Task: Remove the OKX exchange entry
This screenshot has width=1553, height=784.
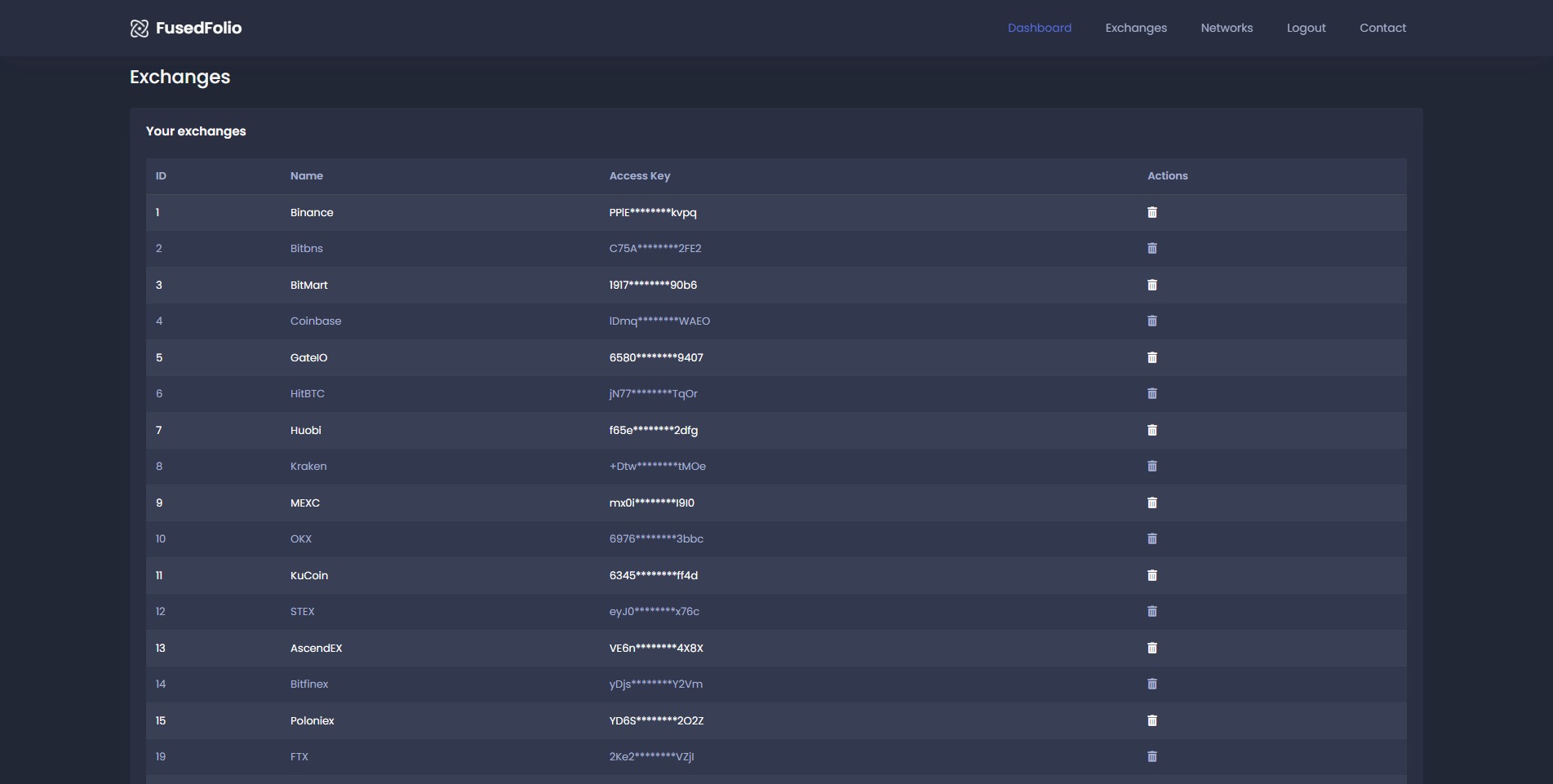Action: click(x=1152, y=539)
